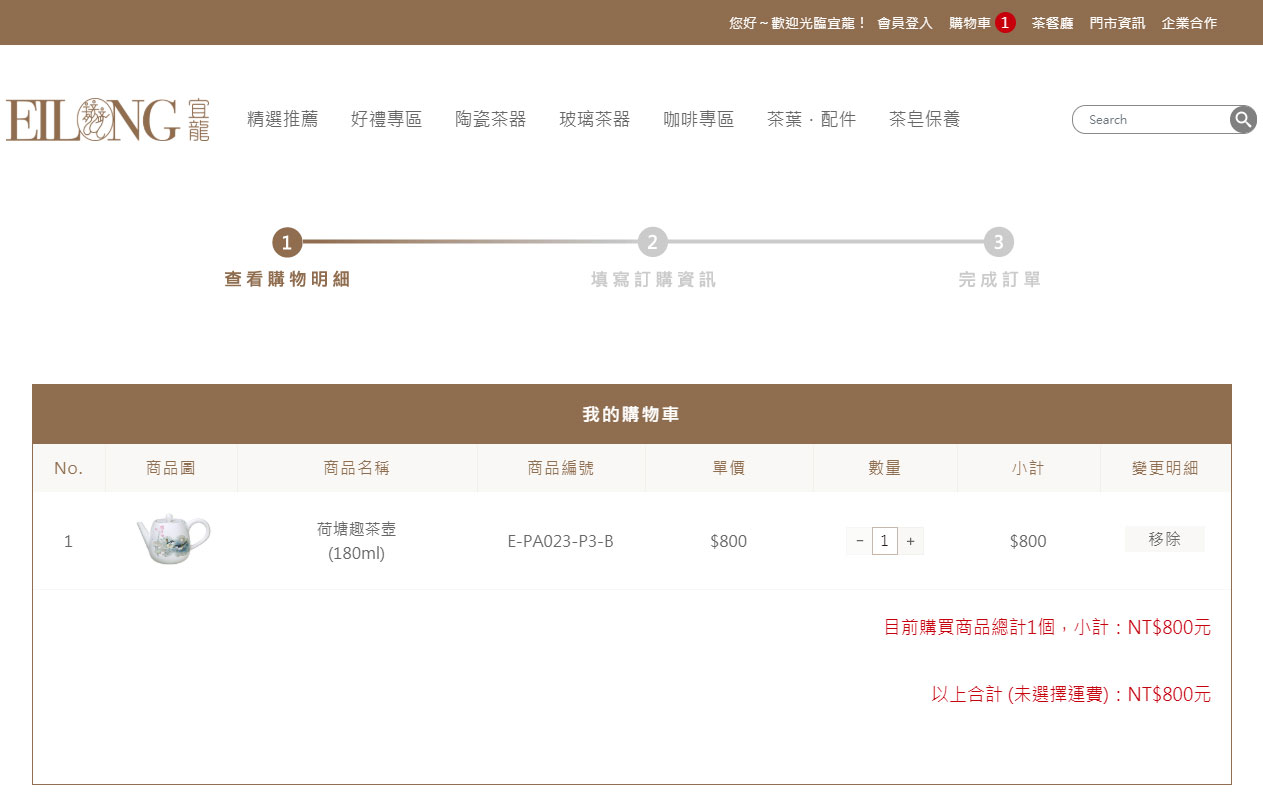This screenshot has height=800, width=1263.
Task: Open the 陶瓷茶器 category
Action: [490, 120]
